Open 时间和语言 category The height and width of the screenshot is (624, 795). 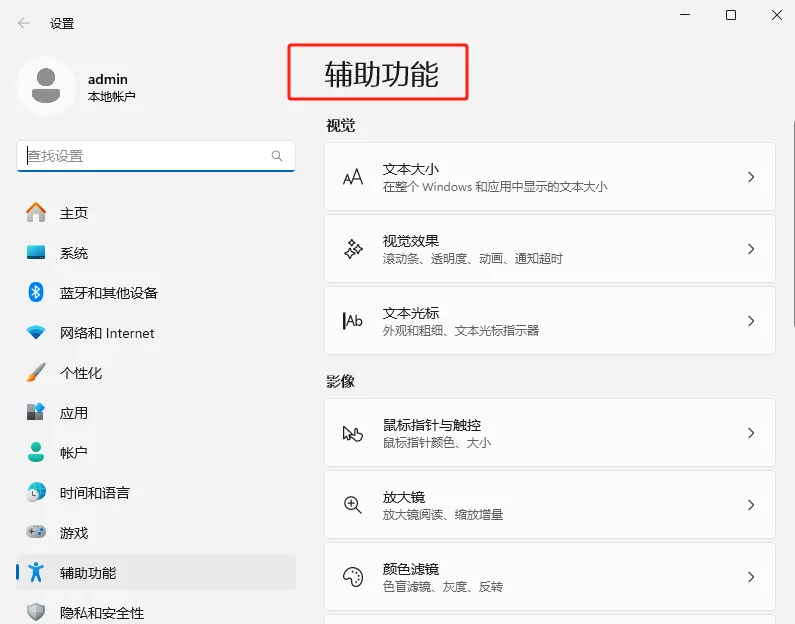coord(156,492)
